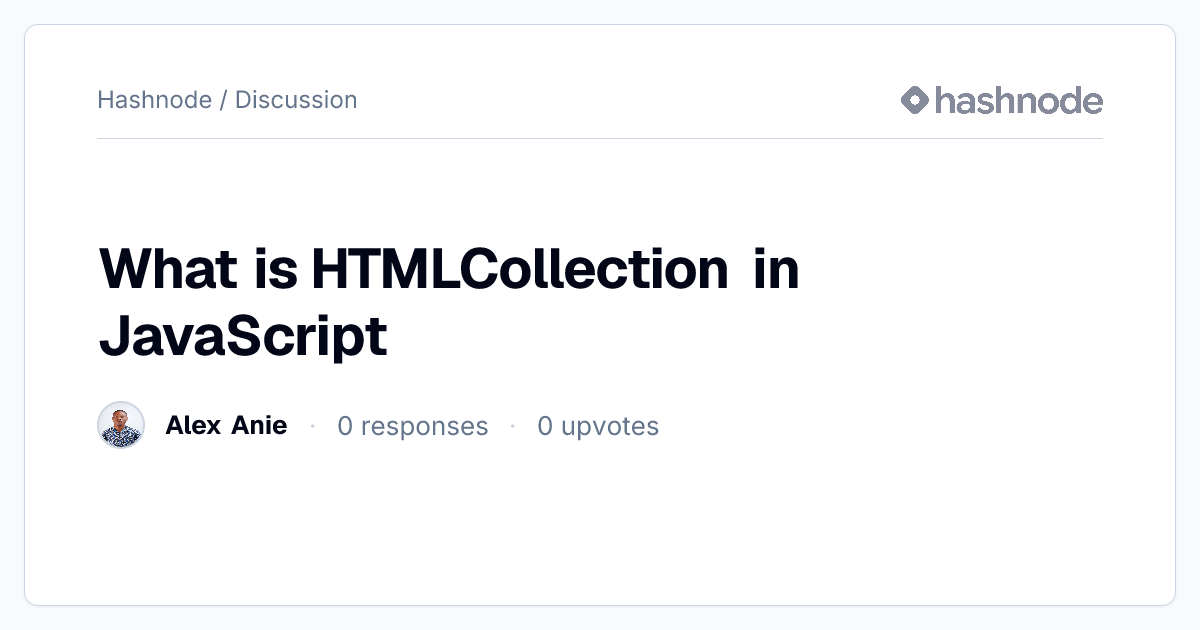Open Alex Anie's profile avatar
This screenshot has height=630, width=1200.
pyautogui.click(x=121, y=426)
